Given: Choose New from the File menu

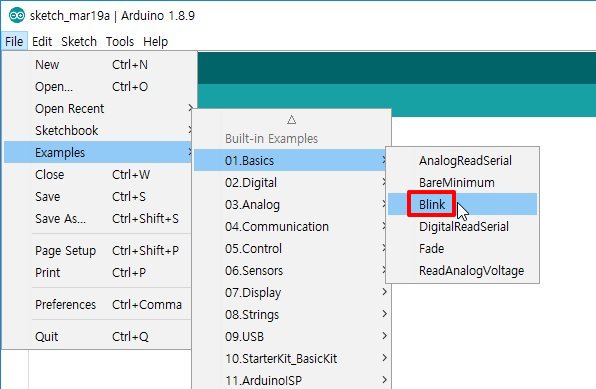Looking at the screenshot, I should coord(98,65).
